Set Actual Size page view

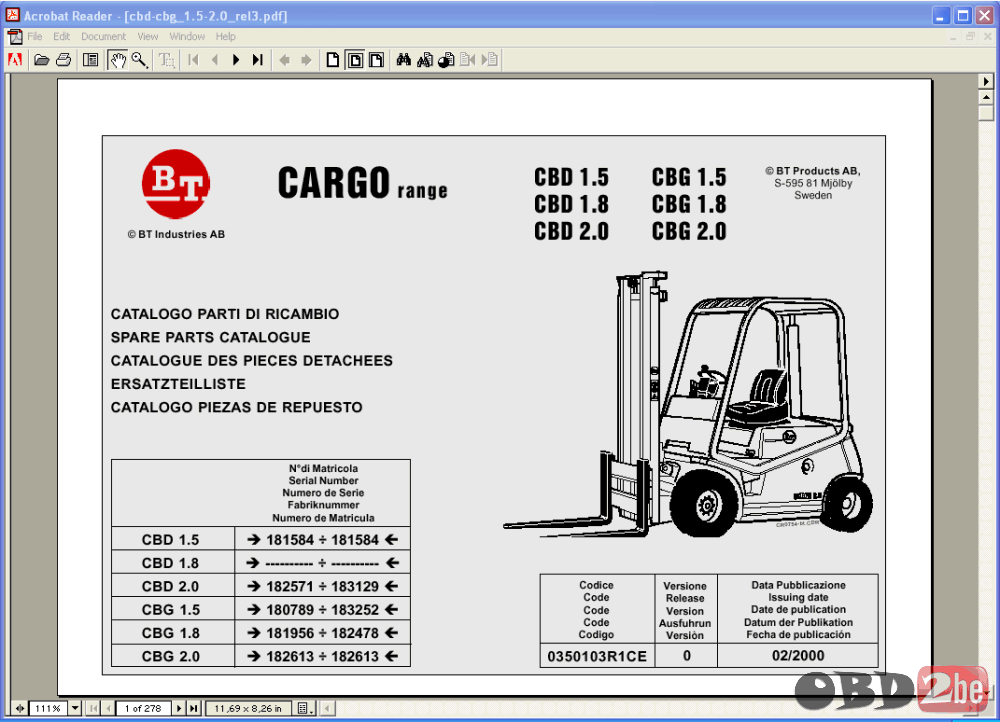(333, 60)
